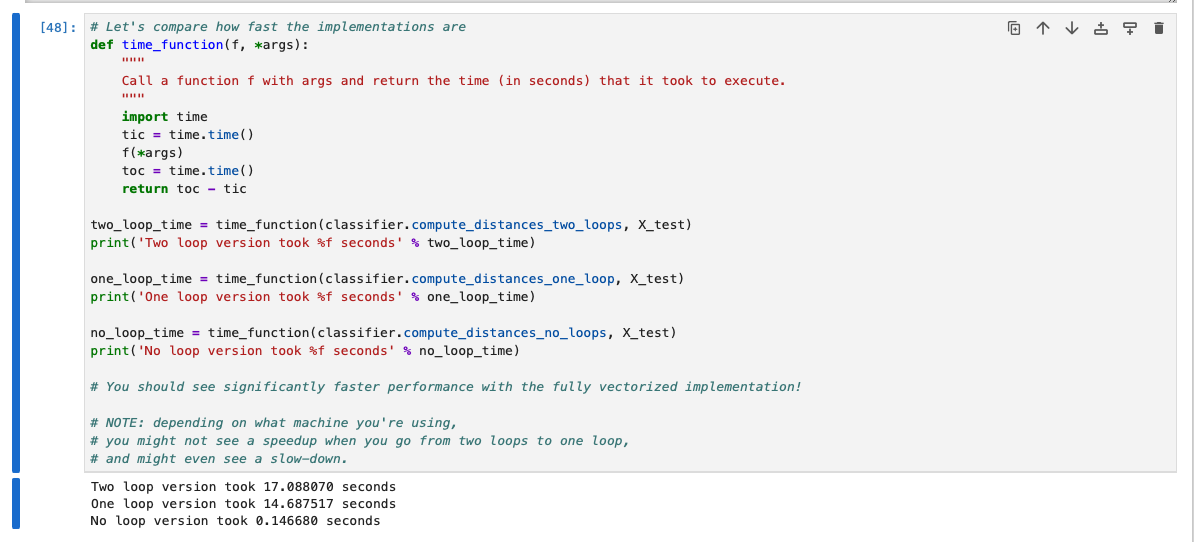Insert a new cell below this one

pyautogui.click(x=1130, y=28)
